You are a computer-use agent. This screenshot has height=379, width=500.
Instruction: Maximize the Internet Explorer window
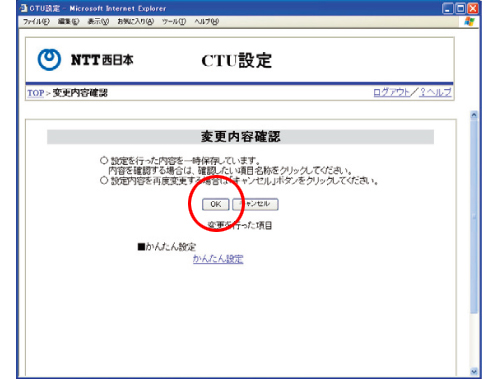coord(460,8)
